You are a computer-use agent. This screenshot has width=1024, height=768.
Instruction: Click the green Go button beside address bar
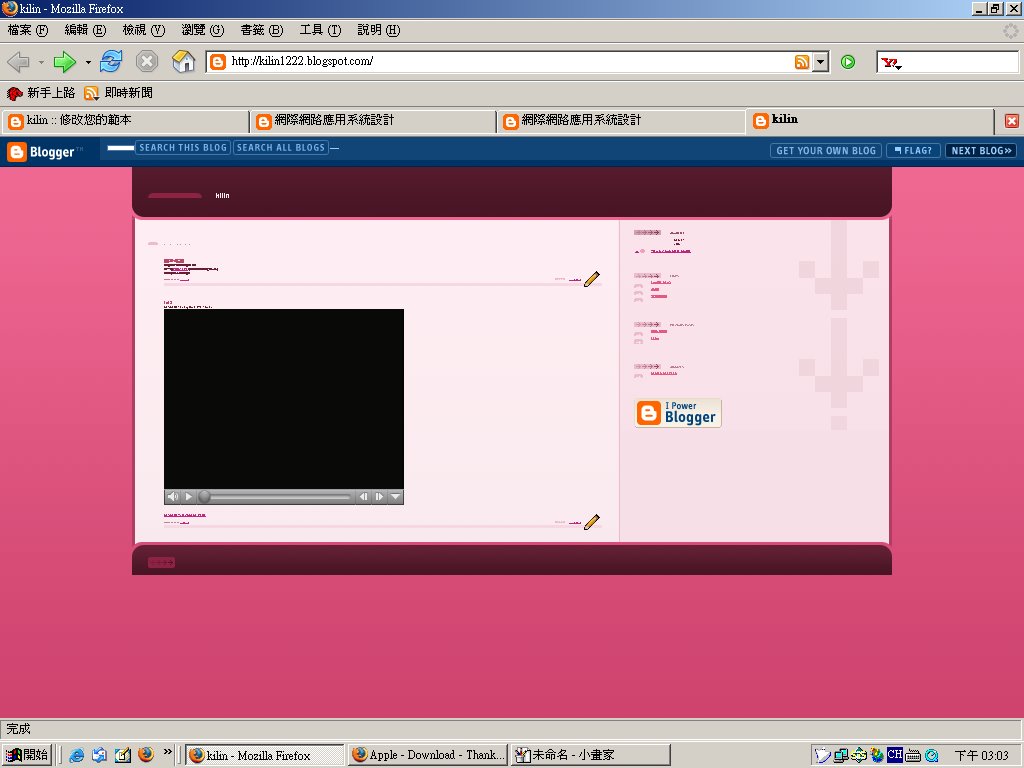(848, 62)
